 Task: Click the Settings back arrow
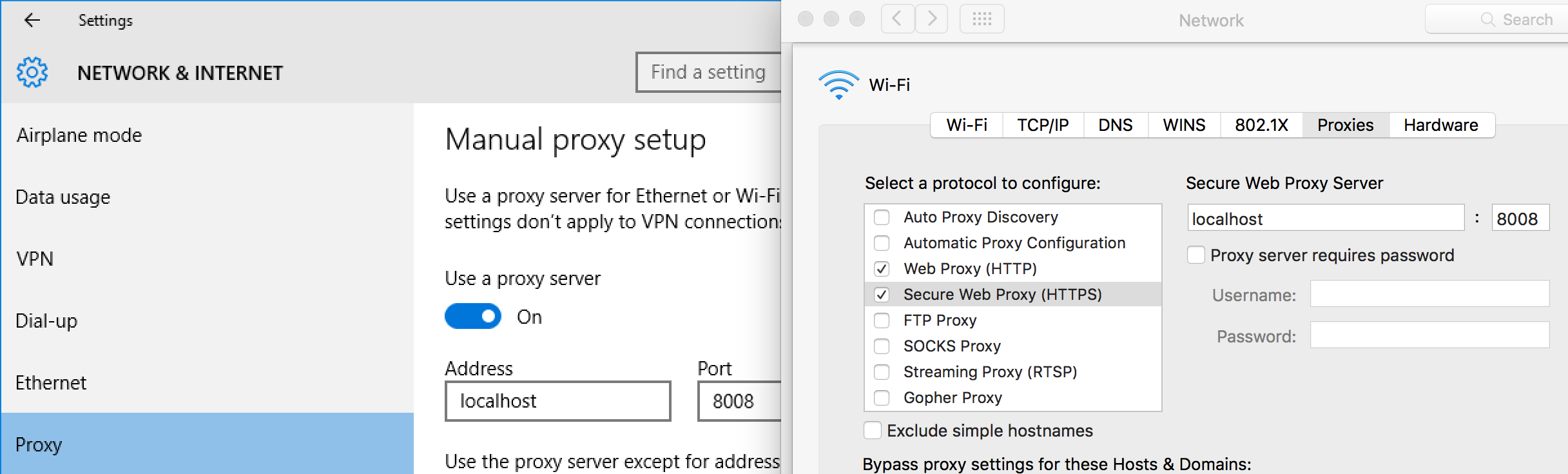[32, 20]
